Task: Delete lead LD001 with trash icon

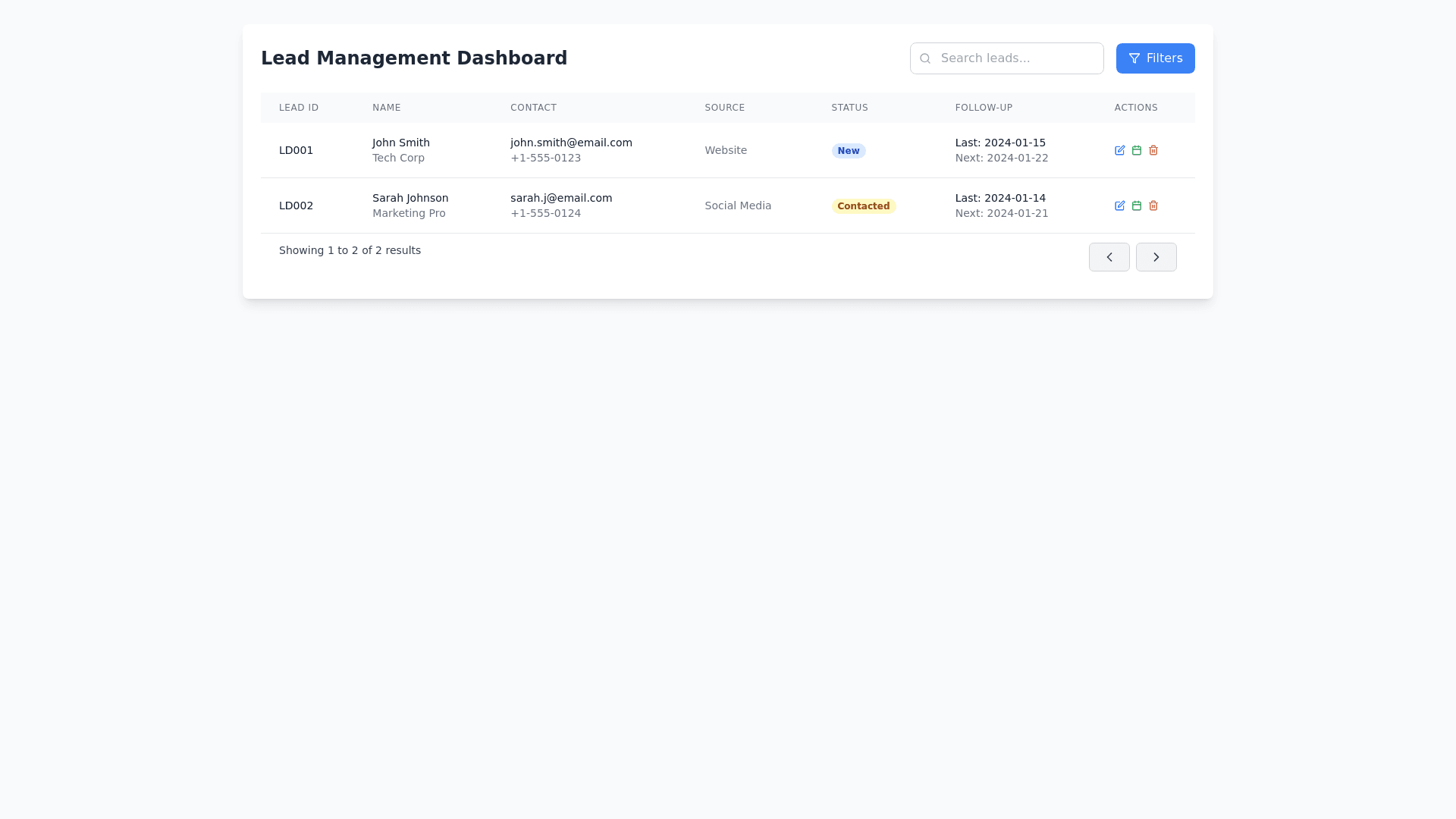Action: pos(1153,150)
